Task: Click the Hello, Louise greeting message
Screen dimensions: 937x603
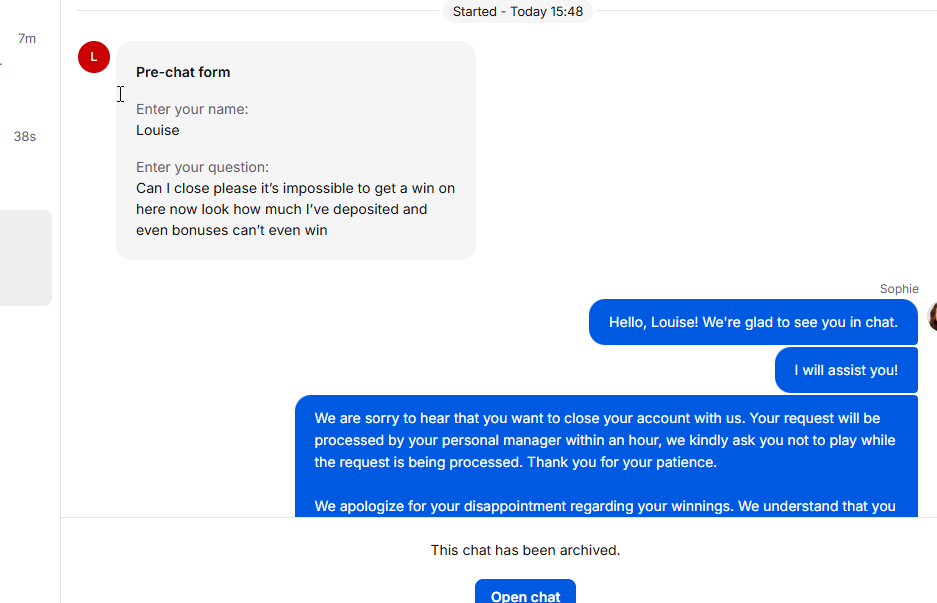Action: pyautogui.click(x=753, y=322)
